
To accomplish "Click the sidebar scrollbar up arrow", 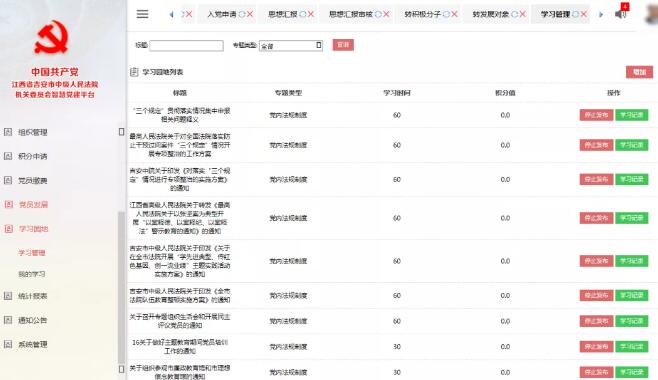I will click(121, 132).
